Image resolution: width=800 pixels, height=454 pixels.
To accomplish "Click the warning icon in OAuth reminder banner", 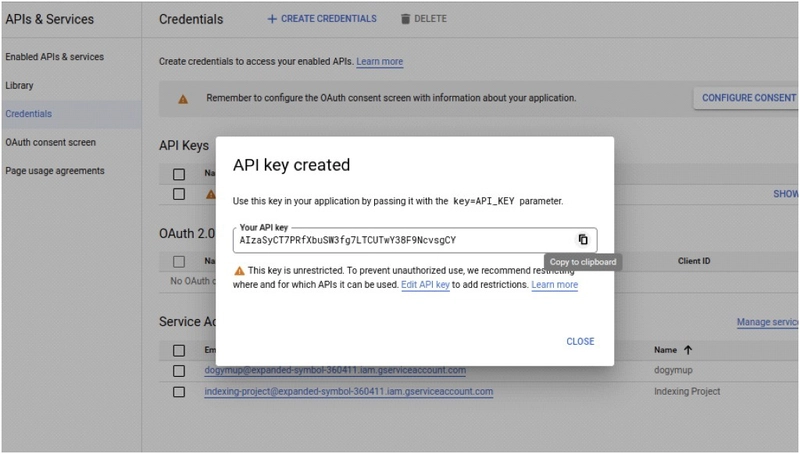I will 183,99.
